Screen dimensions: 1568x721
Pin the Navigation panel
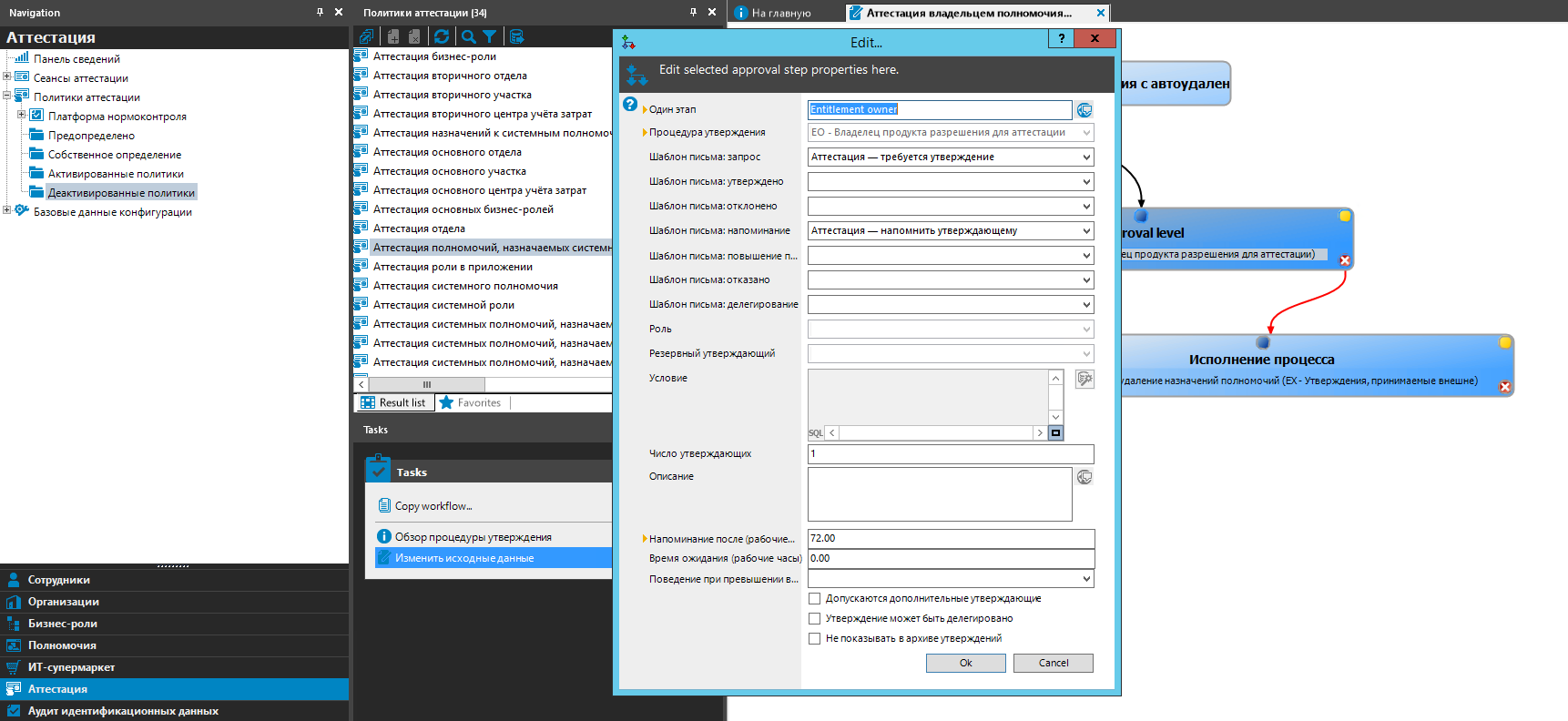pyautogui.click(x=320, y=12)
